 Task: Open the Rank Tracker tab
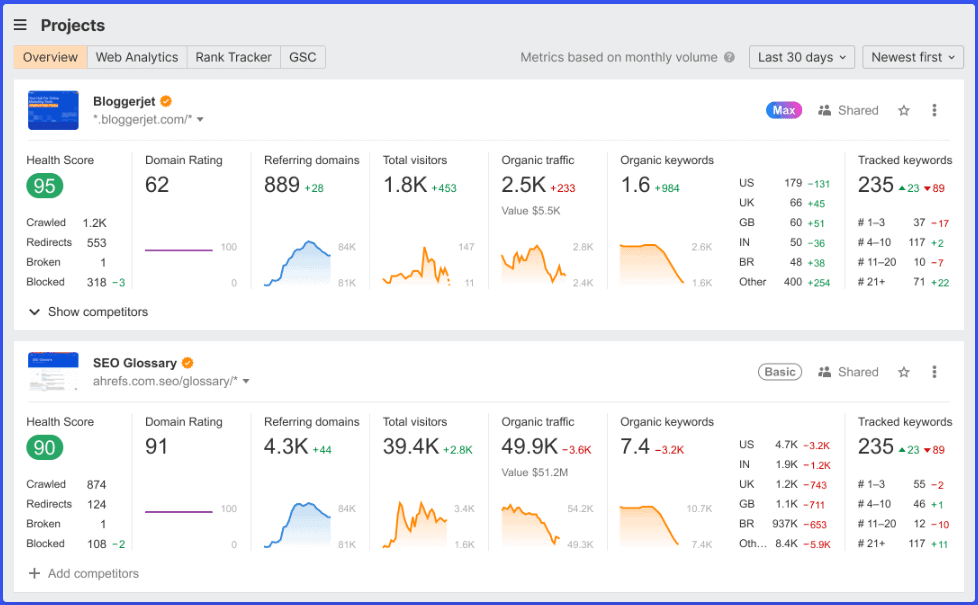pyautogui.click(x=233, y=57)
